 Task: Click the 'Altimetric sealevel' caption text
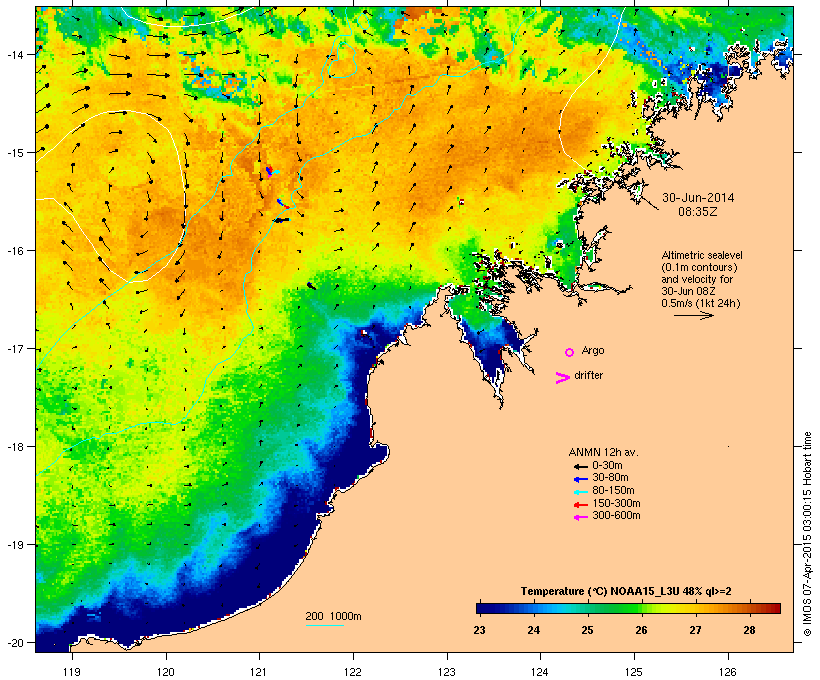pos(702,255)
